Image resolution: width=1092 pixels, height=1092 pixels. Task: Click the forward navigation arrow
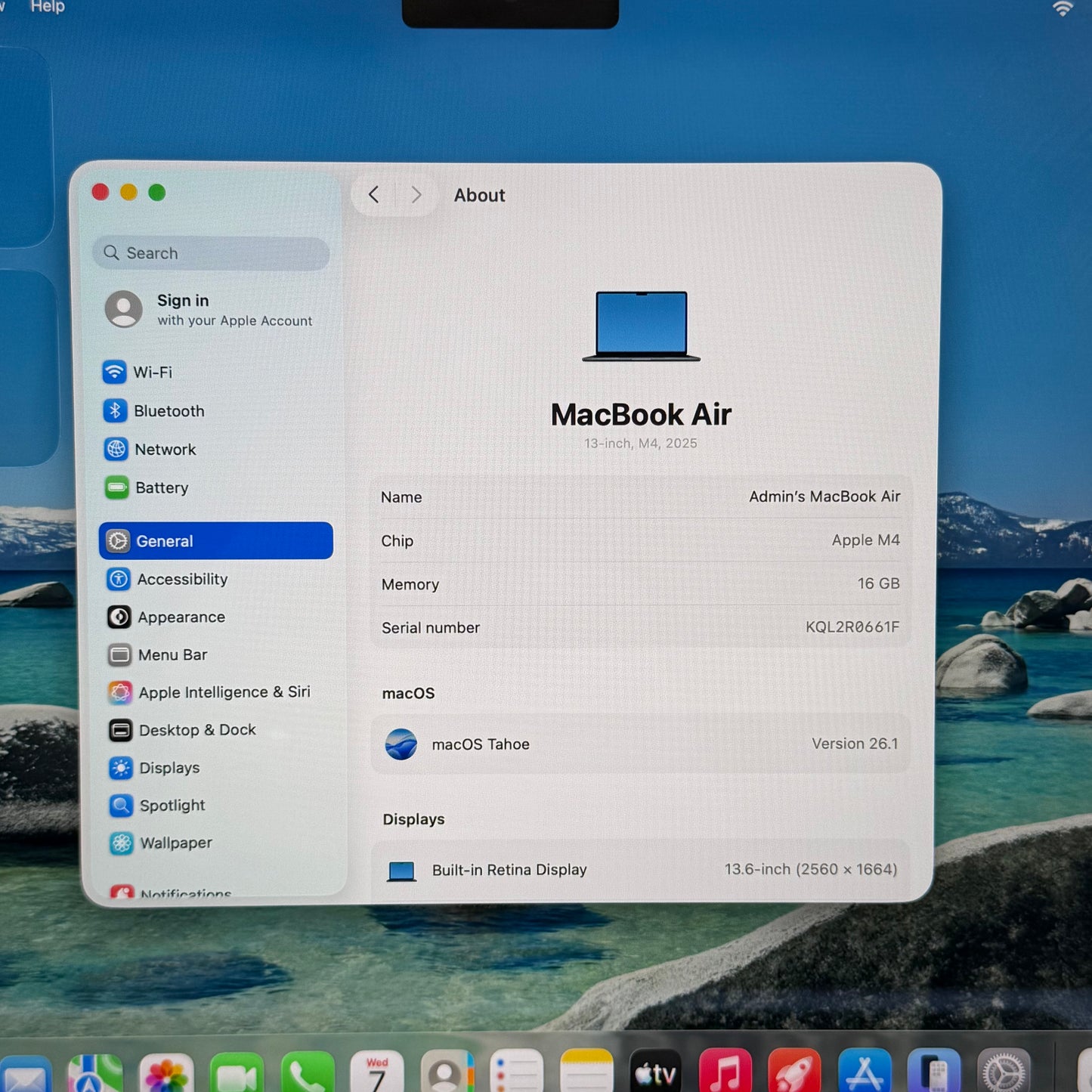[416, 194]
